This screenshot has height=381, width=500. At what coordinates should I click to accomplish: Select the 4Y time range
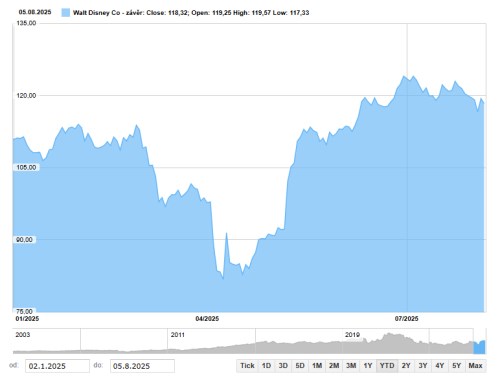point(440,366)
